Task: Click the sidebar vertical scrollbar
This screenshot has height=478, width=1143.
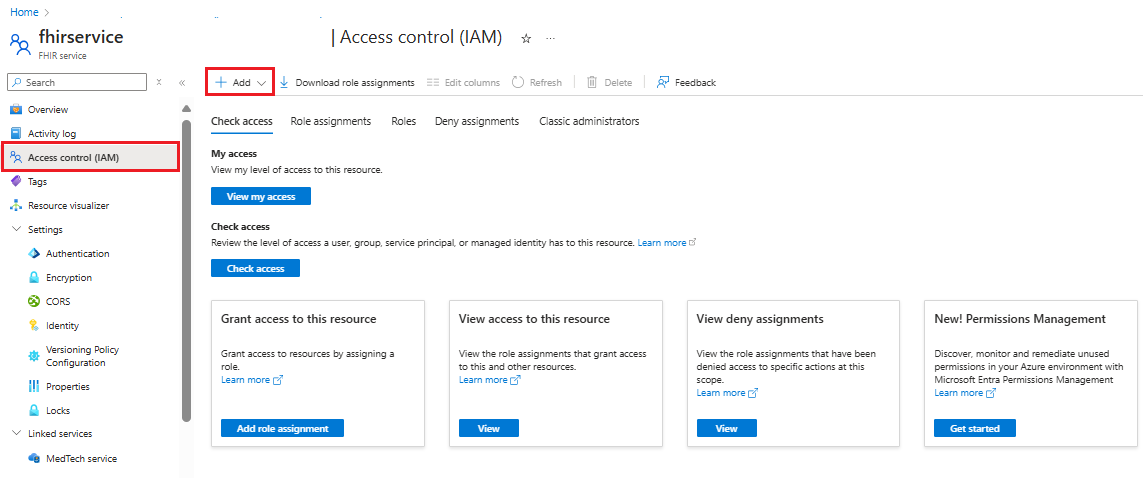Action: (x=187, y=270)
